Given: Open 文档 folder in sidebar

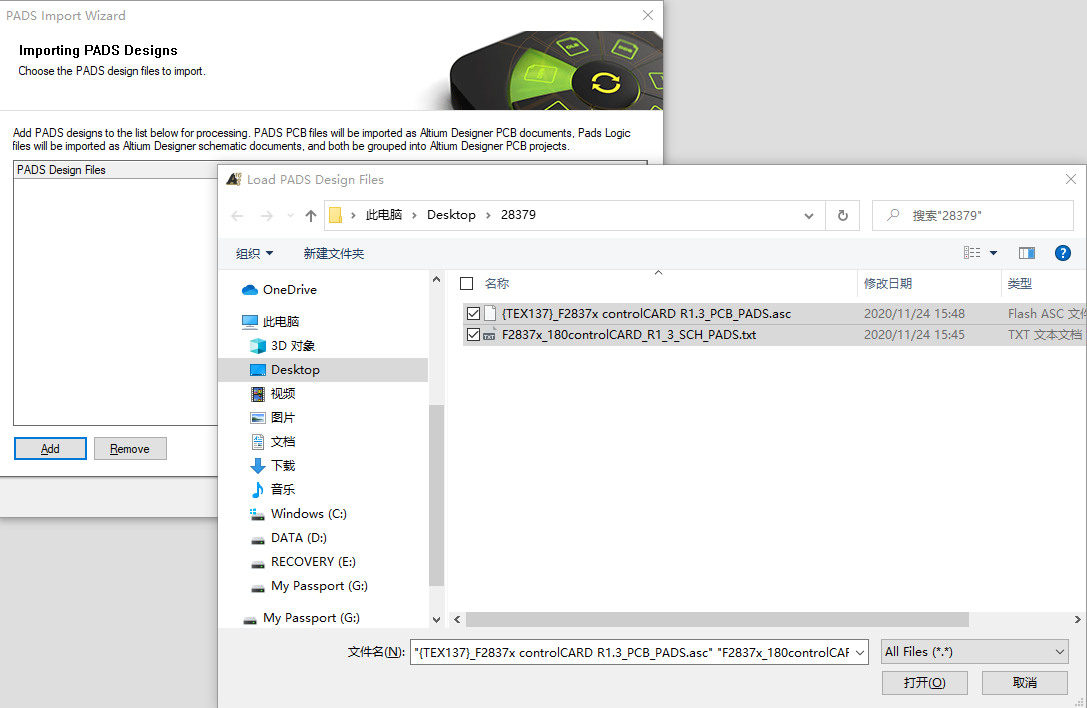Looking at the screenshot, I should 283,442.
